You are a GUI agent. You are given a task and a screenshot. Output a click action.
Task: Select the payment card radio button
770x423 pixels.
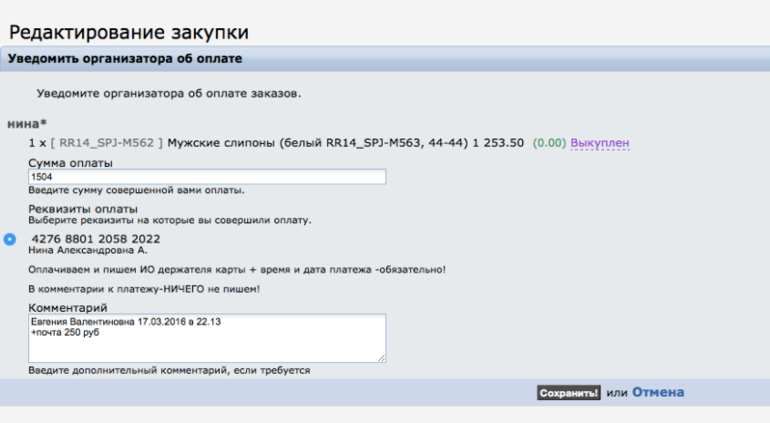point(10,239)
